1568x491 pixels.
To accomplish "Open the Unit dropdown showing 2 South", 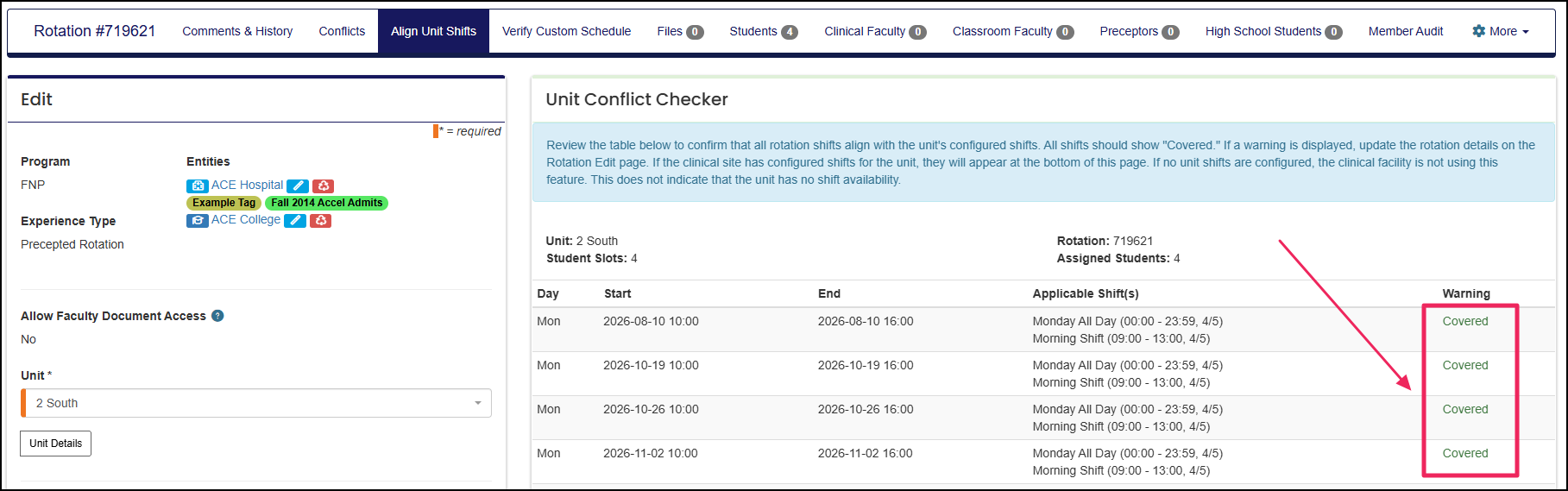I will tap(256, 403).
